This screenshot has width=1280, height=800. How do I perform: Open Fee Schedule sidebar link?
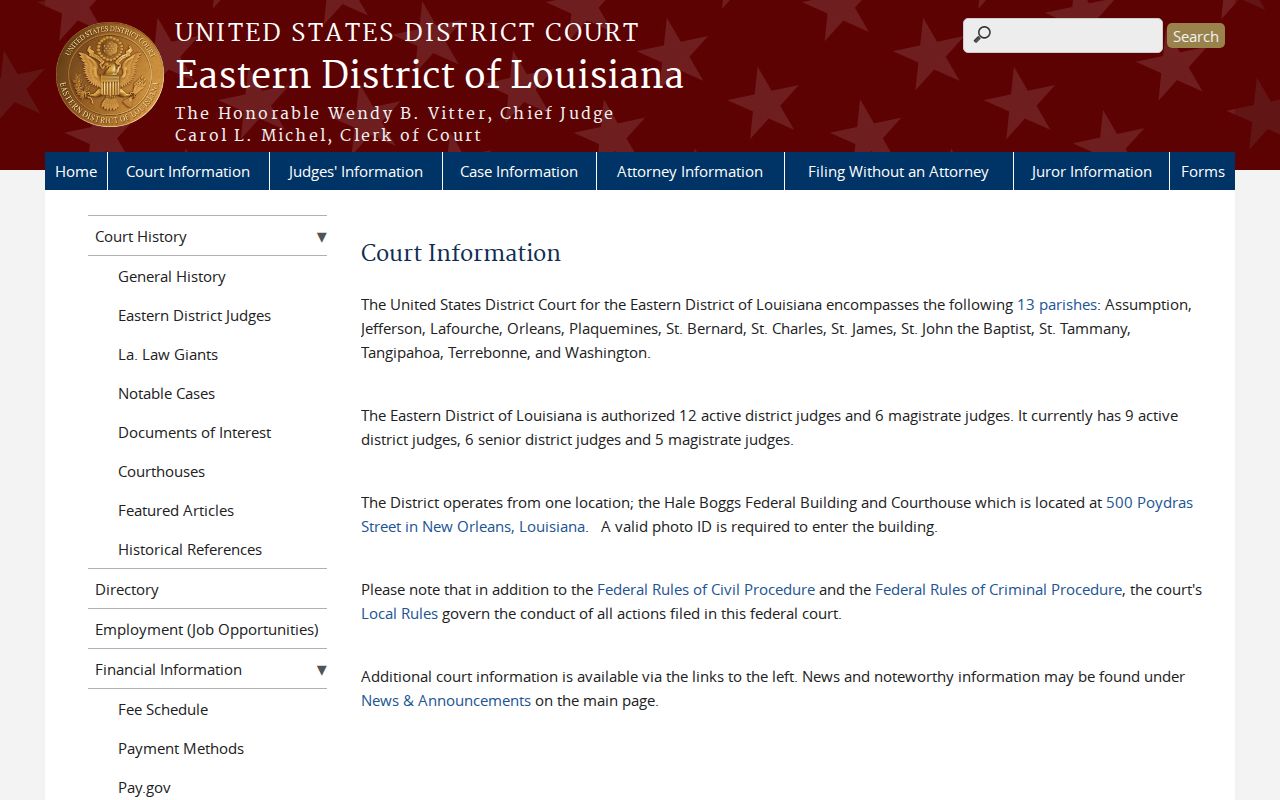163,710
